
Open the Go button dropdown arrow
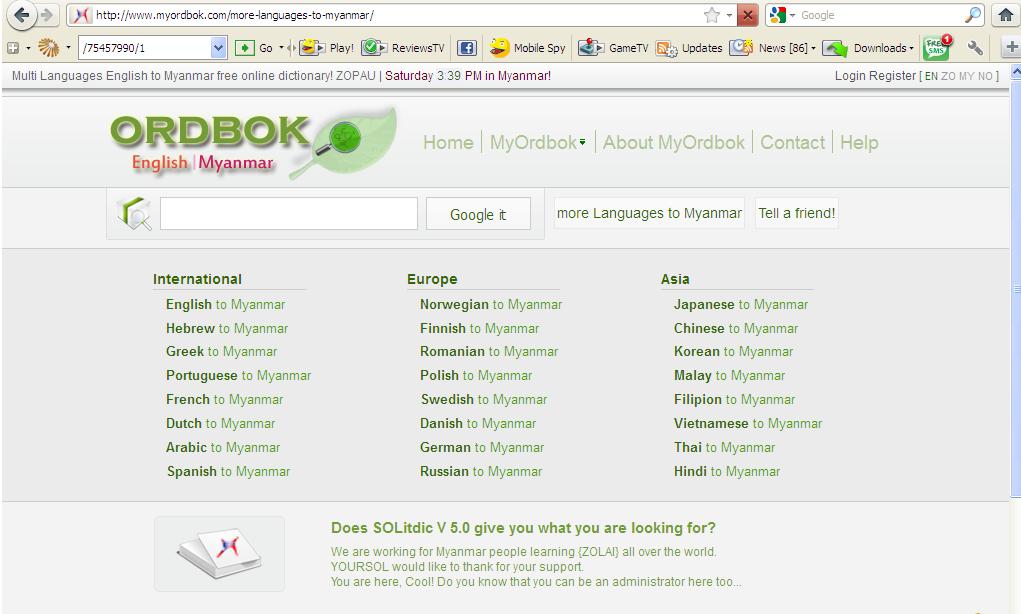pyautogui.click(x=281, y=48)
